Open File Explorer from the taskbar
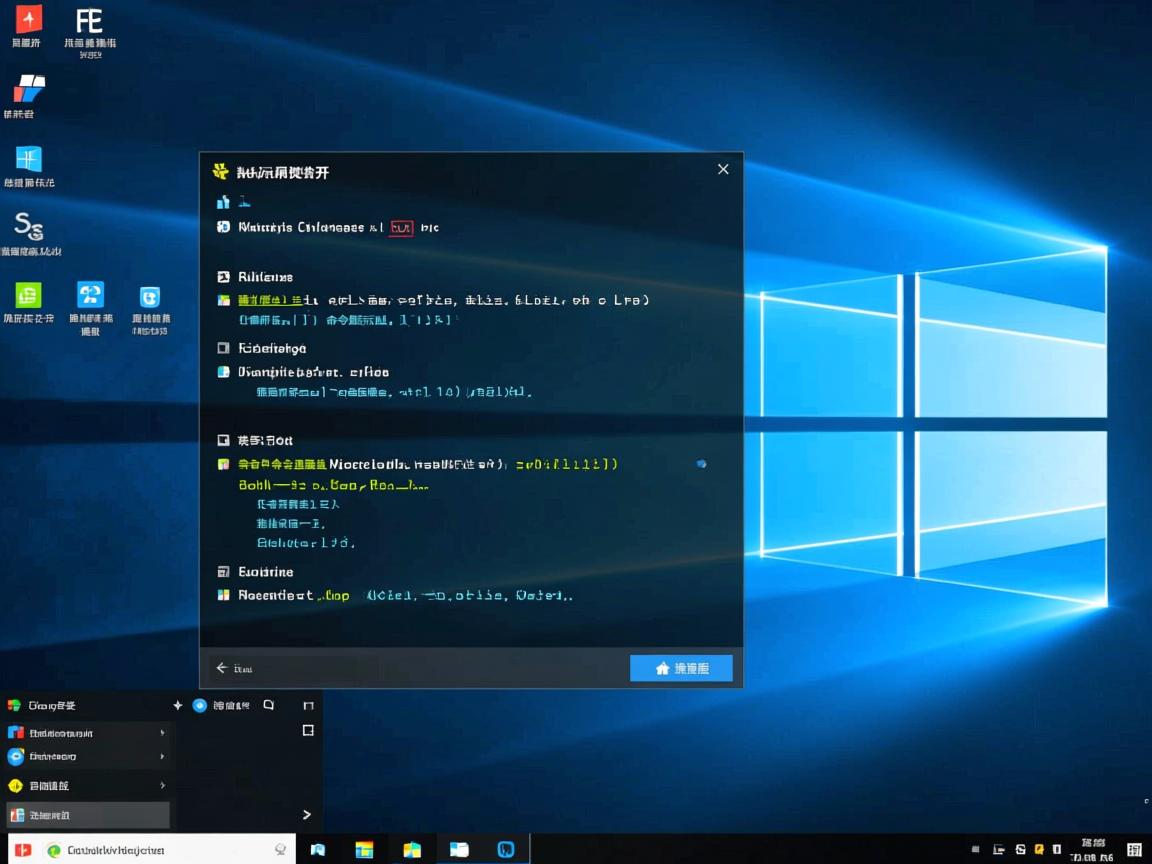The height and width of the screenshot is (864, 1152). click(x=458, y=848)
